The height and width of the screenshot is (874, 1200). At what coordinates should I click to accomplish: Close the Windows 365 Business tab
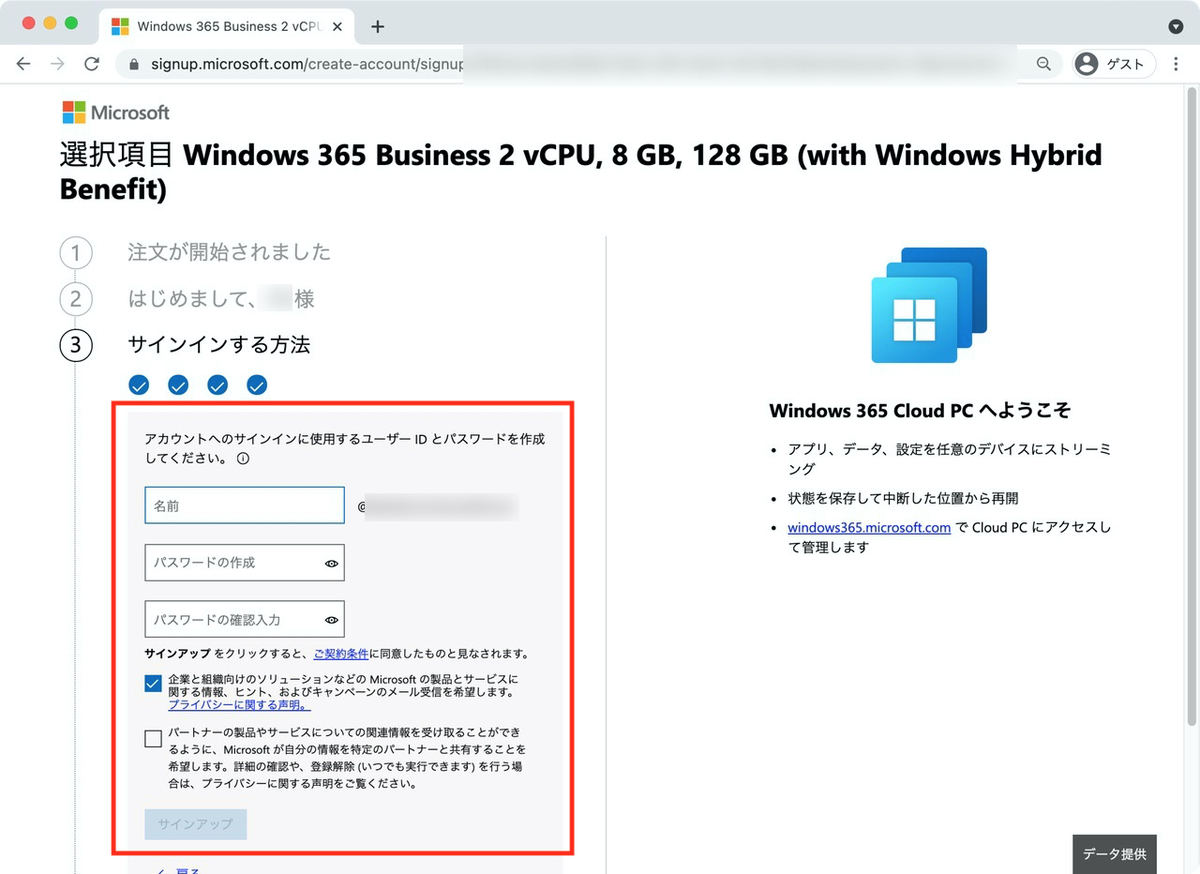[336, 27]
